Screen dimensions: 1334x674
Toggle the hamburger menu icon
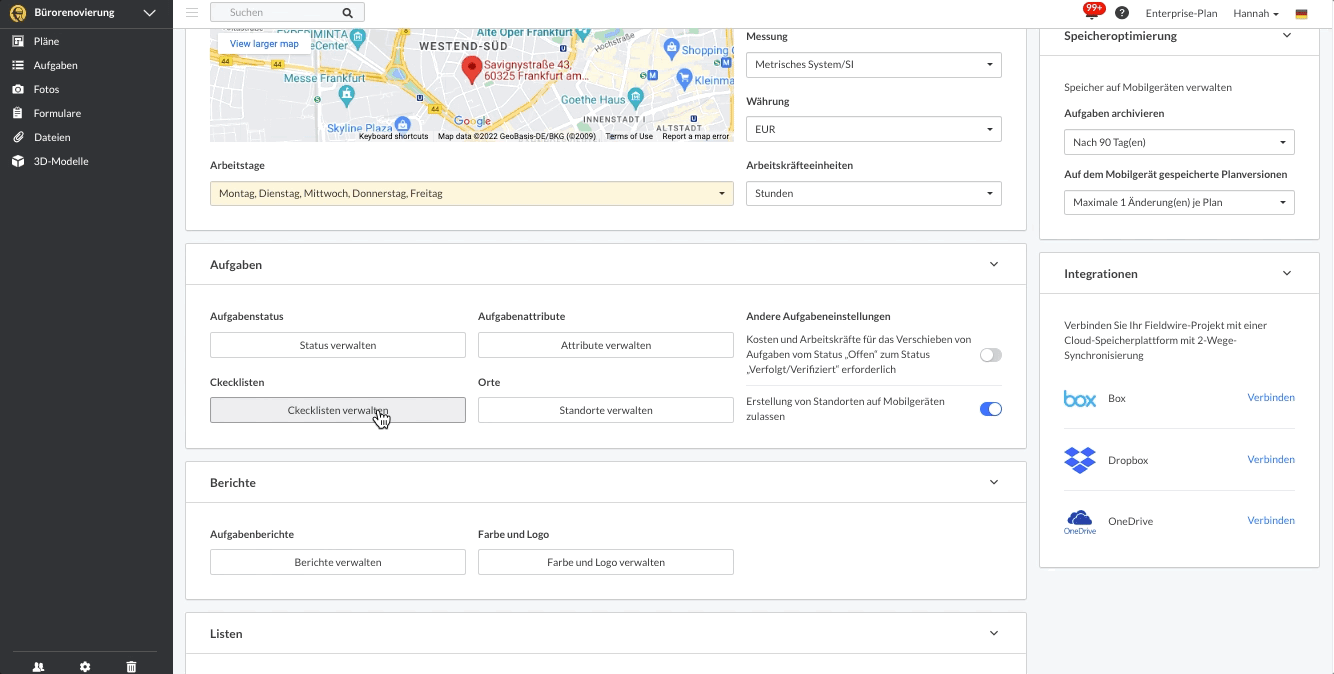(192, 13)
